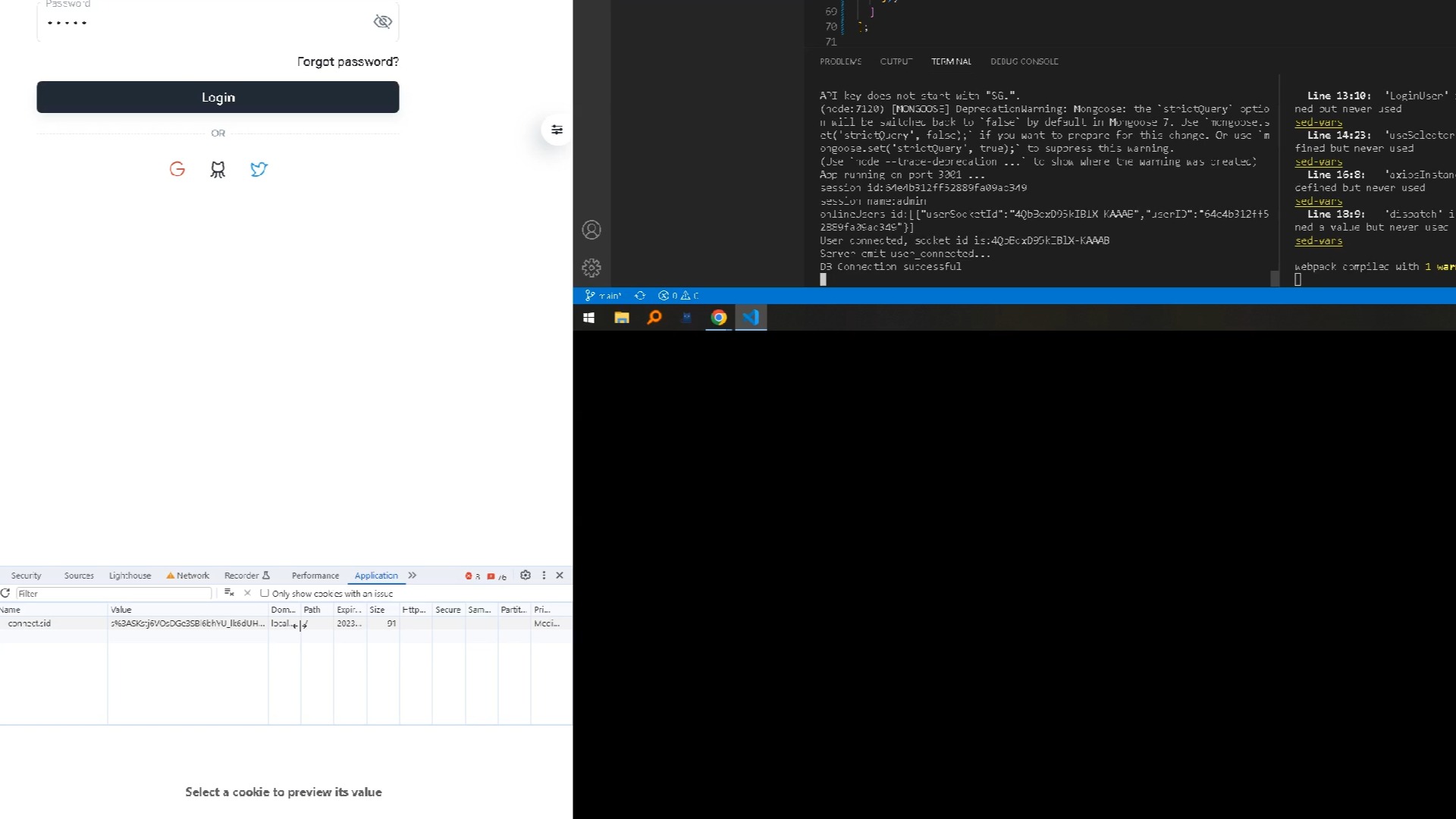Enable Only show cookies with an issue

[x=263, y=593]
